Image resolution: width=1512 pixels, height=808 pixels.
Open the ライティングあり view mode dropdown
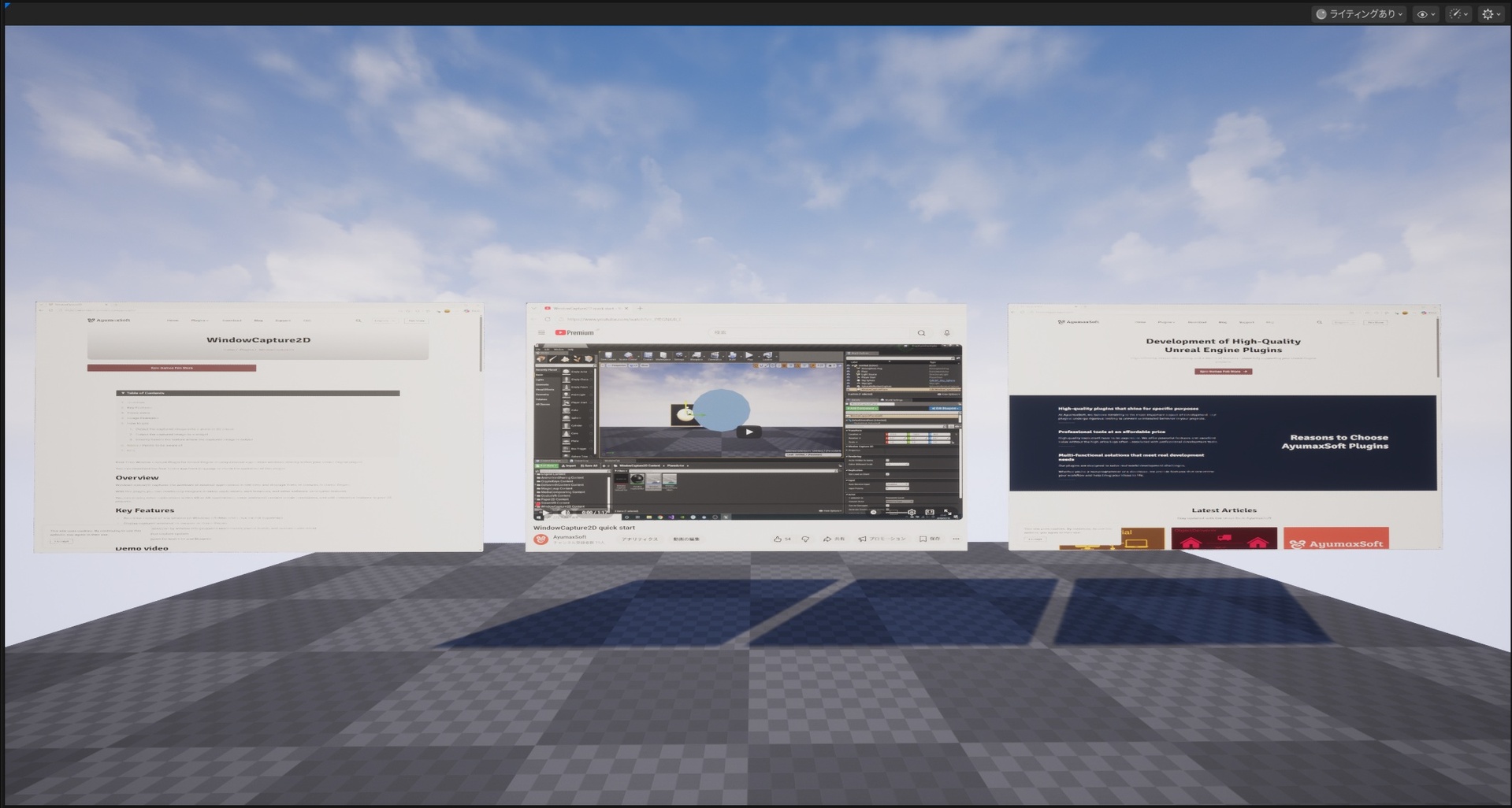[1360, 13]
